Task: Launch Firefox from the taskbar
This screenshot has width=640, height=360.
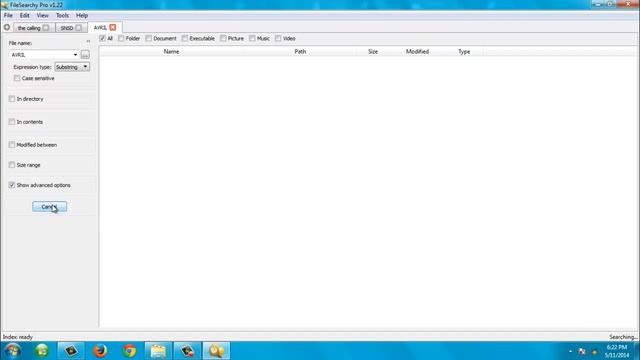Action: (100, 351)
